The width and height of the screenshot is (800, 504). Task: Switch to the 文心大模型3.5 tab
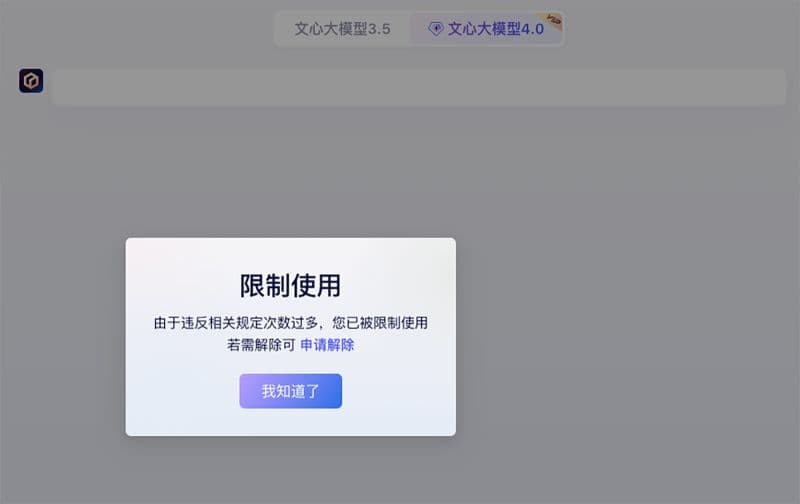click(x=342, y=29)
